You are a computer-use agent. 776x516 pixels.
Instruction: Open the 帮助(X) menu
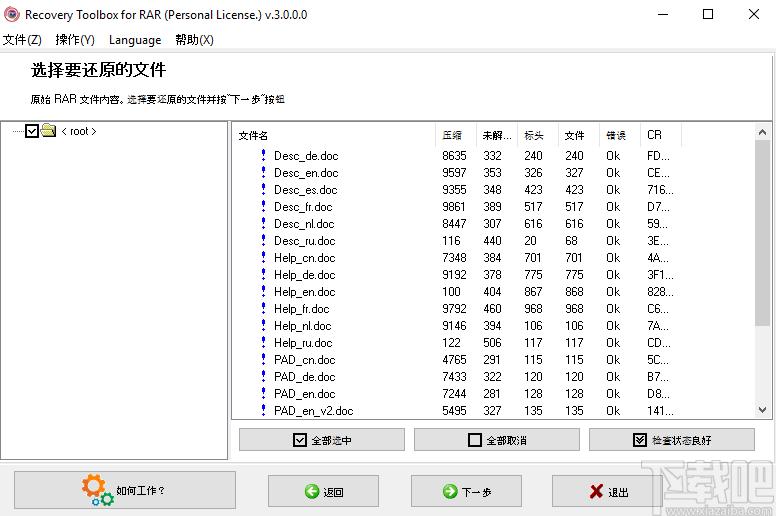pos(194,40)
